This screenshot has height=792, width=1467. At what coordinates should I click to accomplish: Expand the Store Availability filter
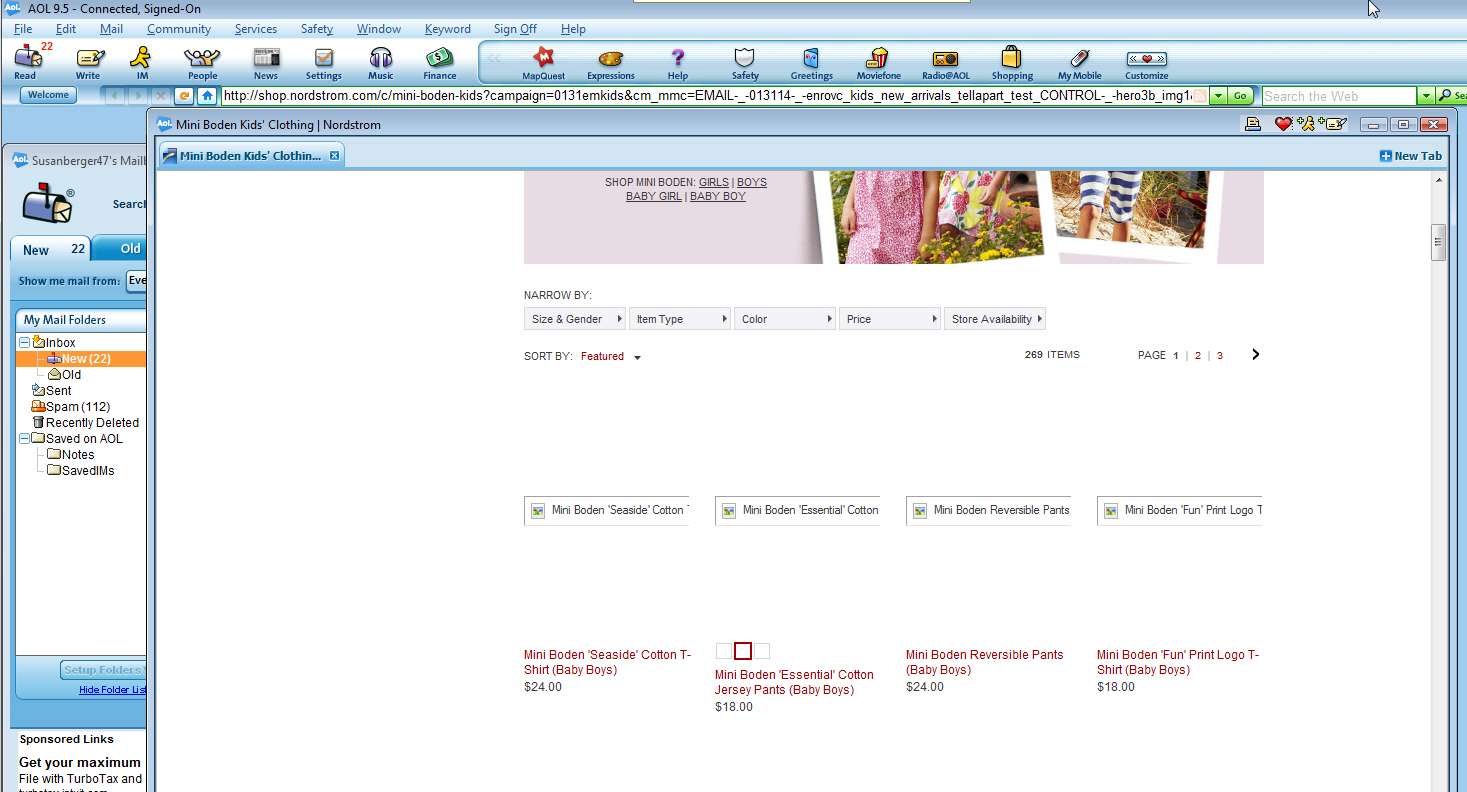(995, 319)
